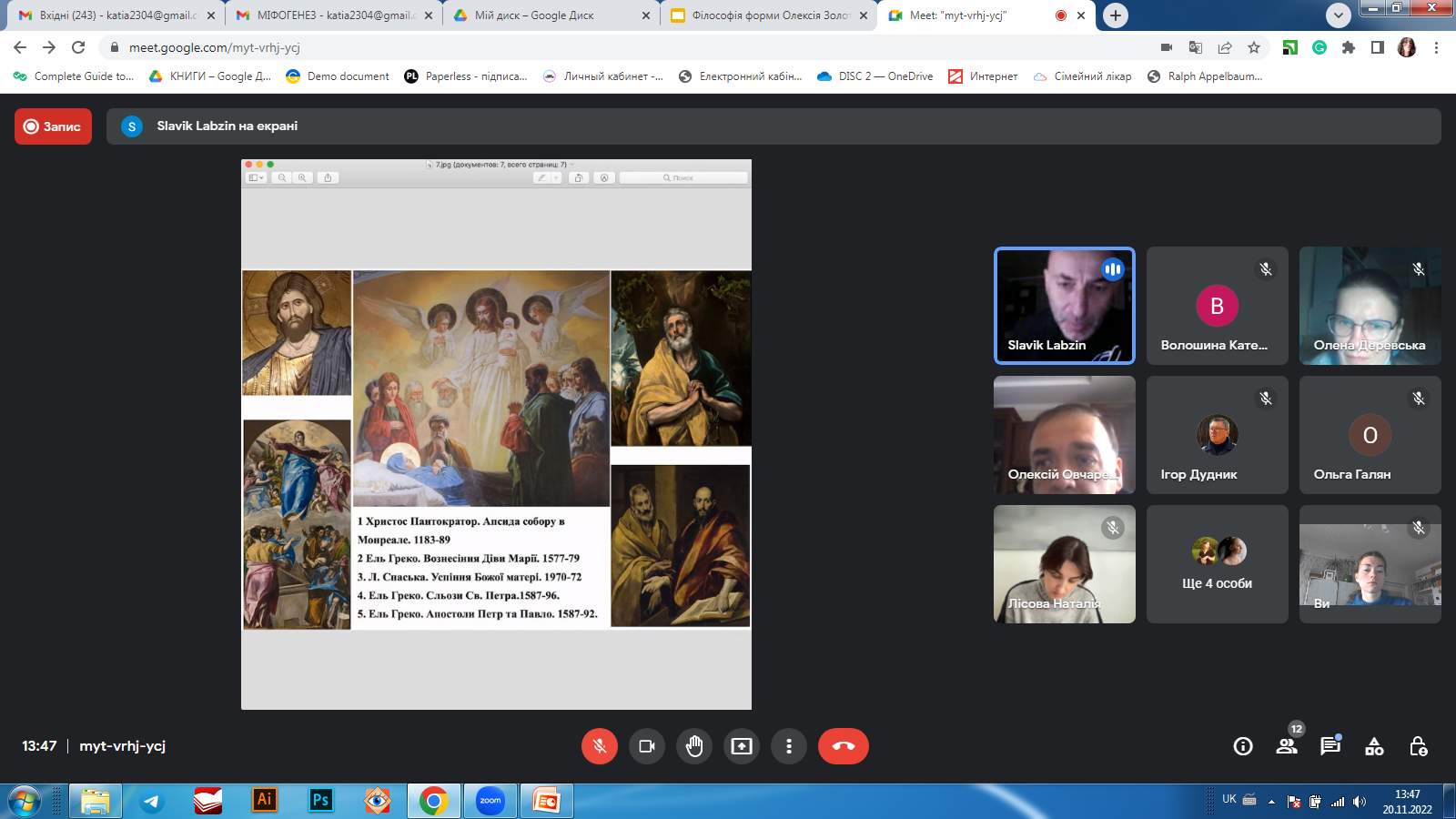Bookmark this page with star icon
The image size is (1456, 819).
tap(1254, 47)
